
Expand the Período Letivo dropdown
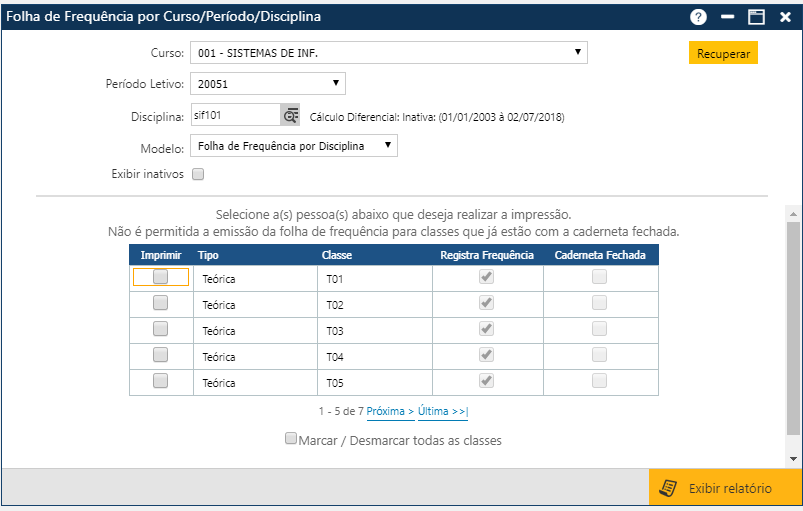point(267,84)
